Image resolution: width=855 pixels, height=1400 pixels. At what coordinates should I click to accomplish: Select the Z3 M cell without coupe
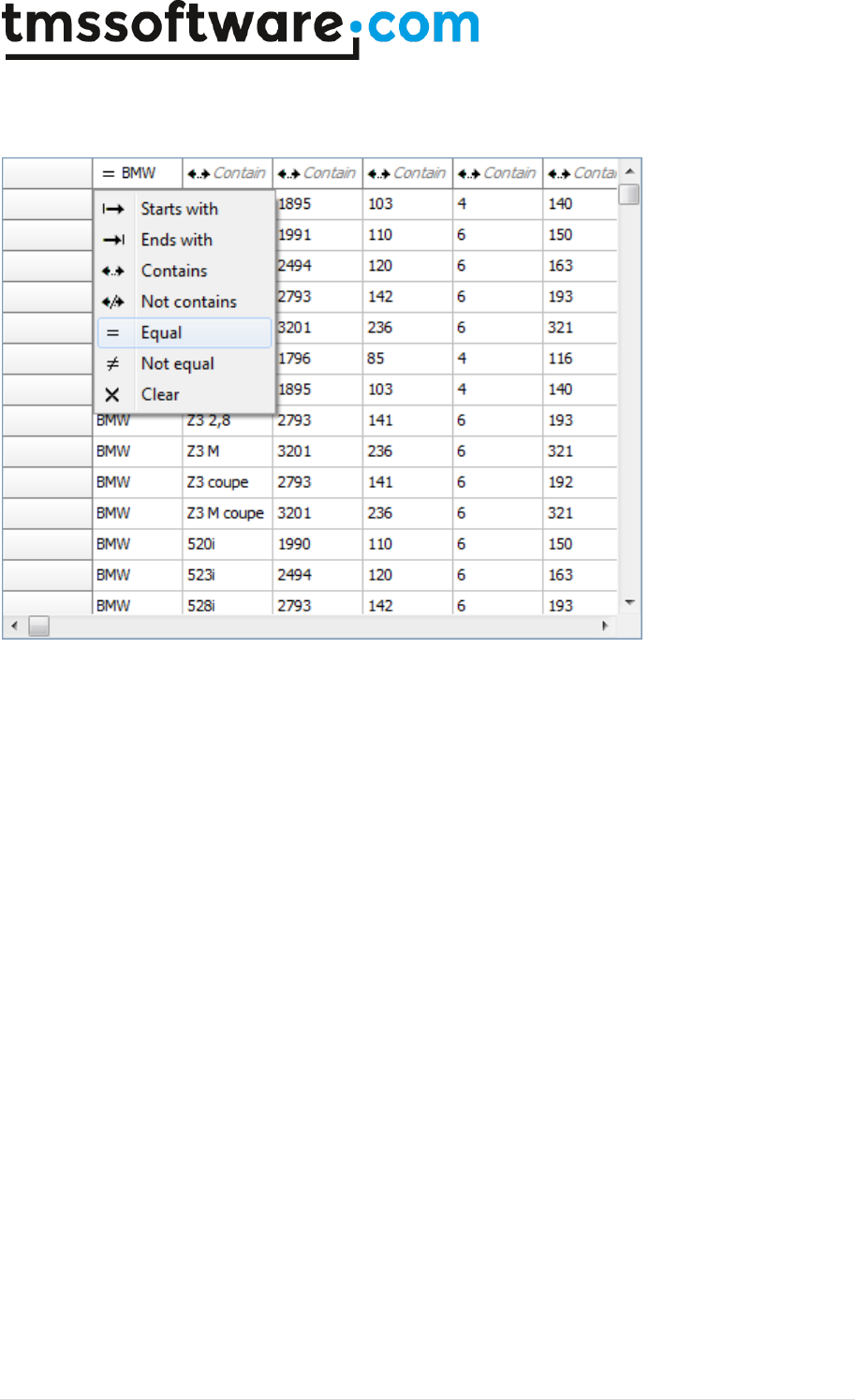click(228, 451)
